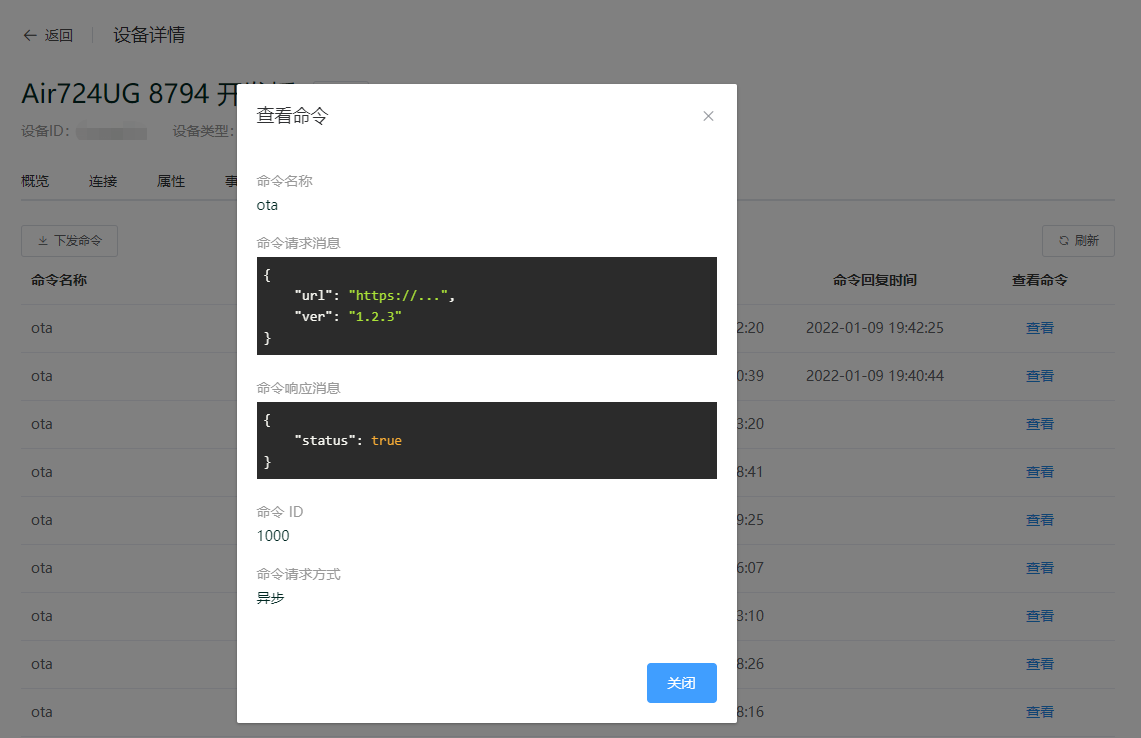Open 查看 link for 19:40:44 row

[1039, 376]
